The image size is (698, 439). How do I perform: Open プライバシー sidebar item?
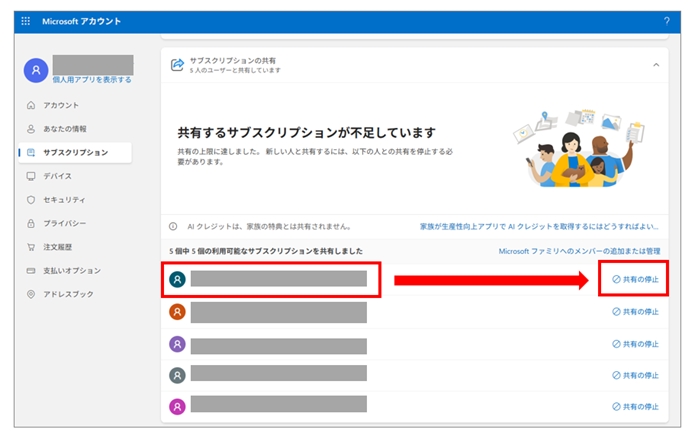[65, 223]
